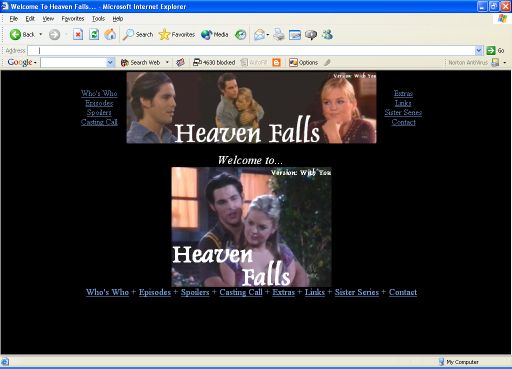Viewport: 512px width, 369px height.
Task: Follow the Who's Who link beside the banner
Action: 99,93
